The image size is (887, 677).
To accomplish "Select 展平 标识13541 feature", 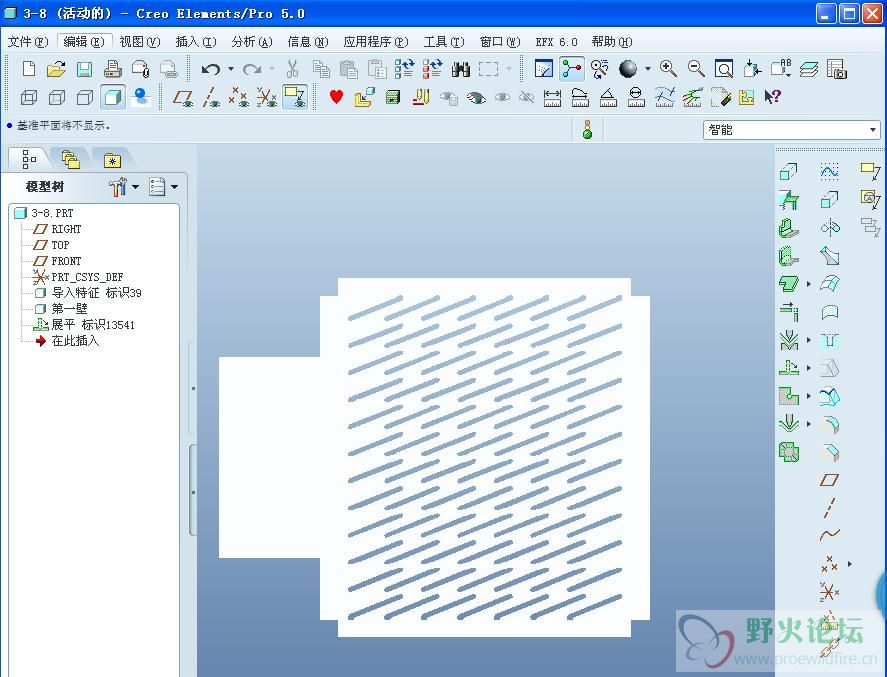I will click(84, 325).
